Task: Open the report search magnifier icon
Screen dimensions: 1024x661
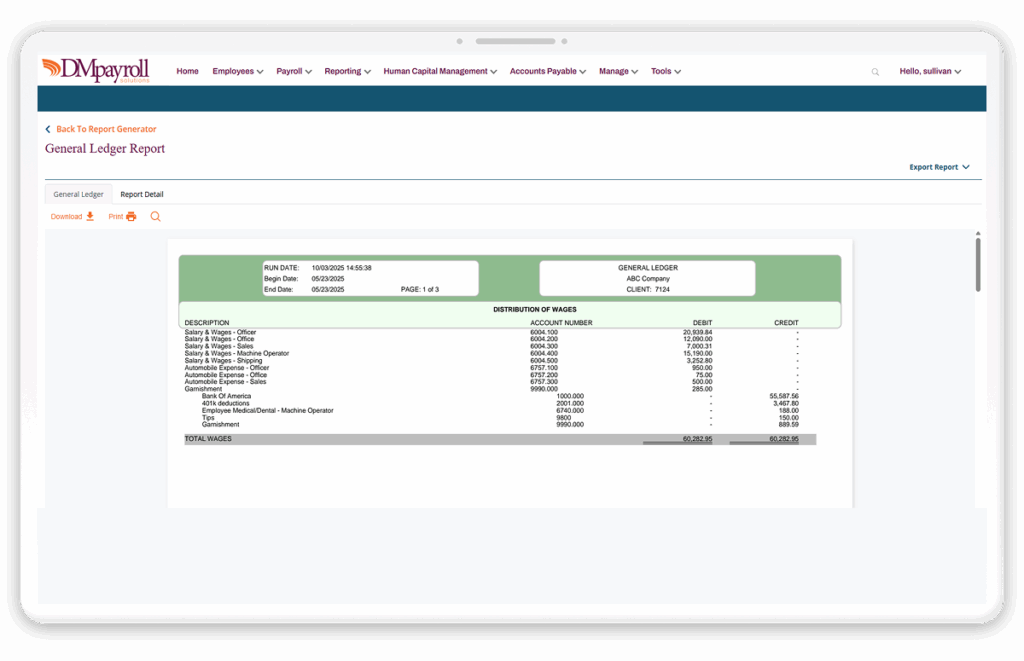Action: pos(155,216)
